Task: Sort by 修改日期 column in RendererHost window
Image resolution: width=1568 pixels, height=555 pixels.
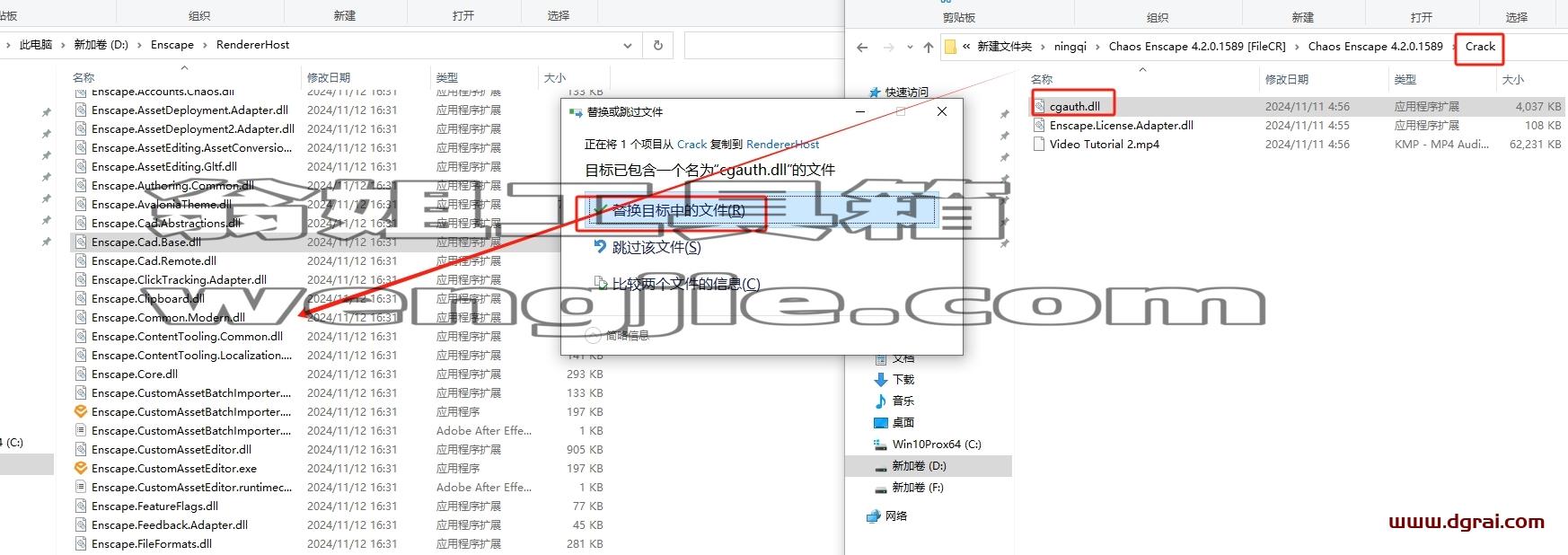Action: (x=329, y=78)
